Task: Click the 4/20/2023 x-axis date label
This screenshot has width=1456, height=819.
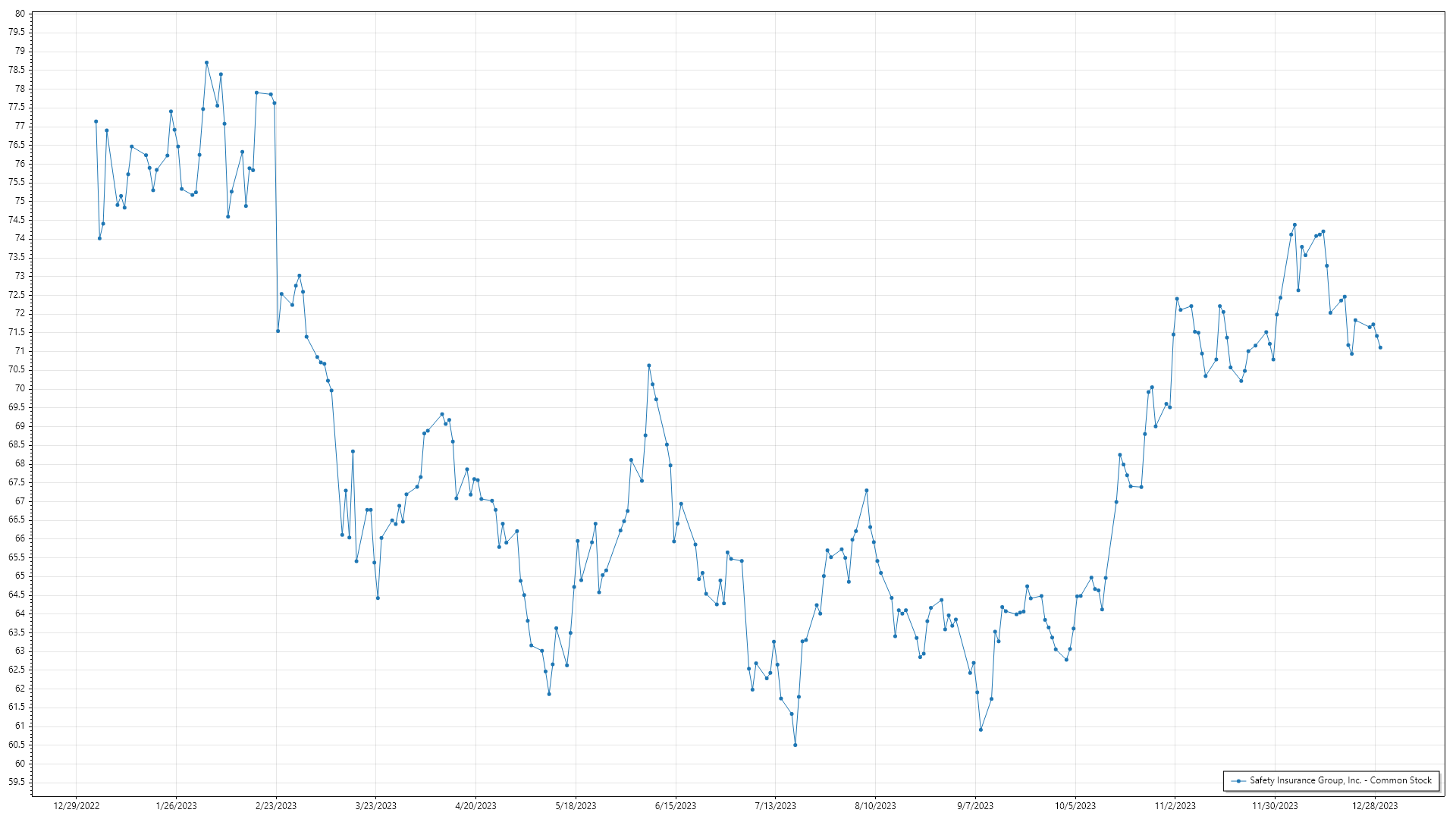Action: (x=475, y=806)
